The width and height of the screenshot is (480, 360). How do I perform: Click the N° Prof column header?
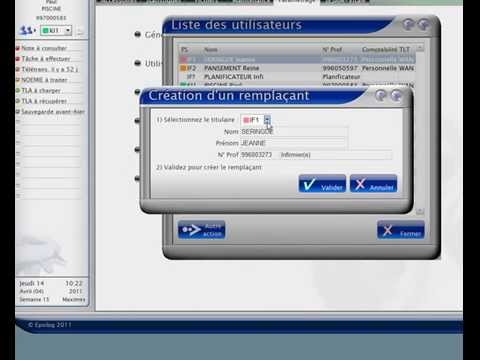pos(332,50)
